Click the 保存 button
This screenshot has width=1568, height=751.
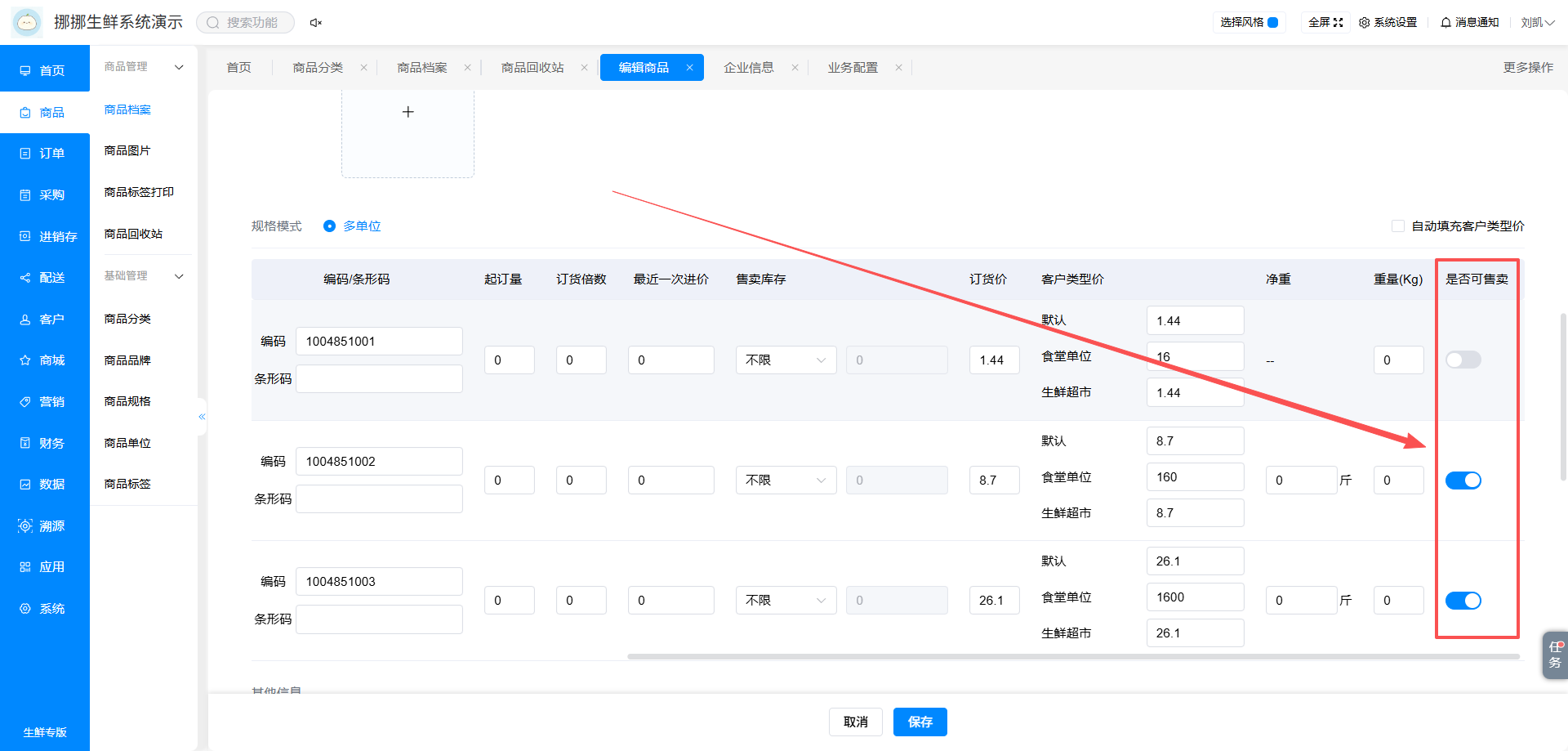920,722
